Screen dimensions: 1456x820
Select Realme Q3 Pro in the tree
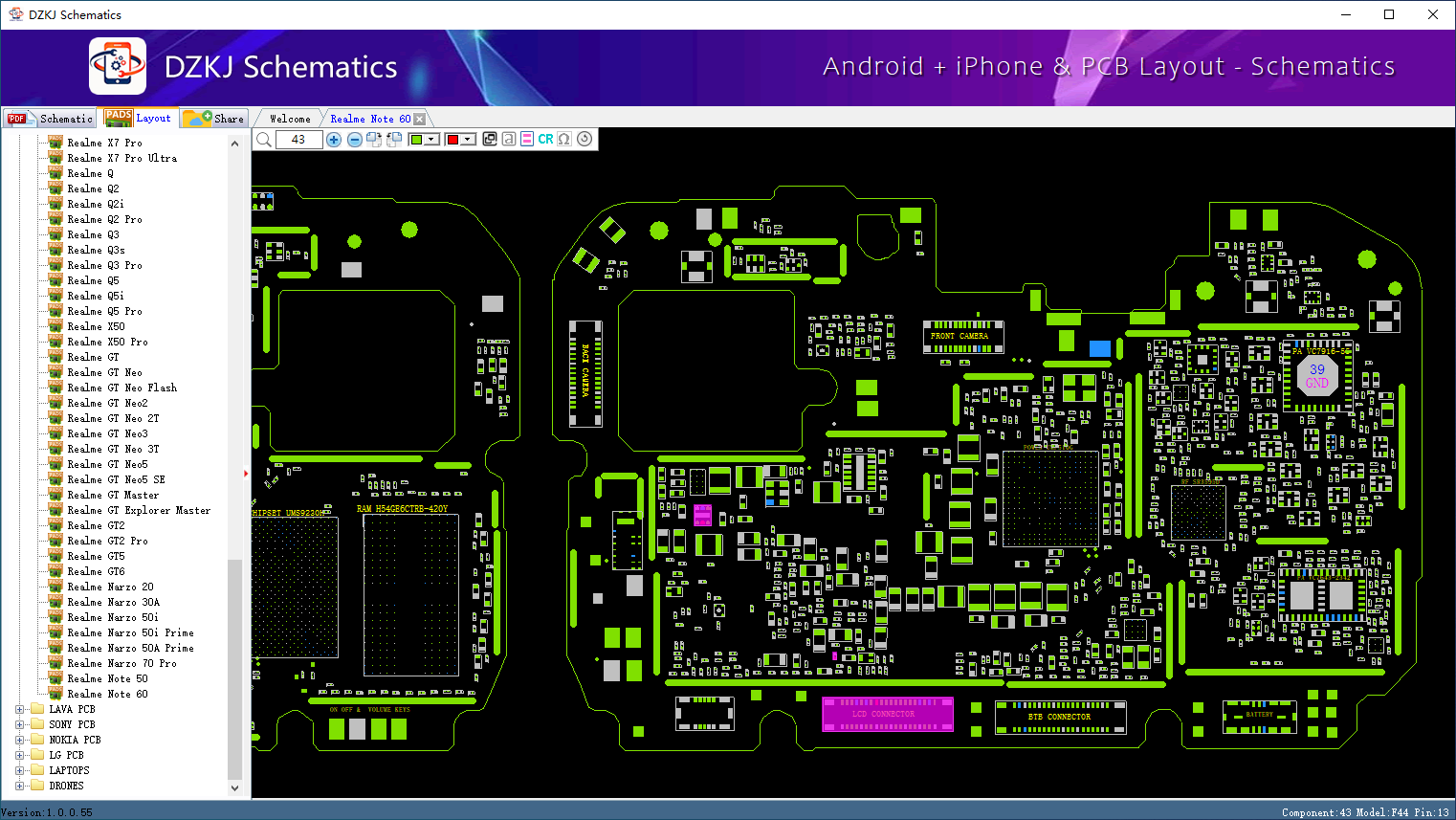(104, 265)
